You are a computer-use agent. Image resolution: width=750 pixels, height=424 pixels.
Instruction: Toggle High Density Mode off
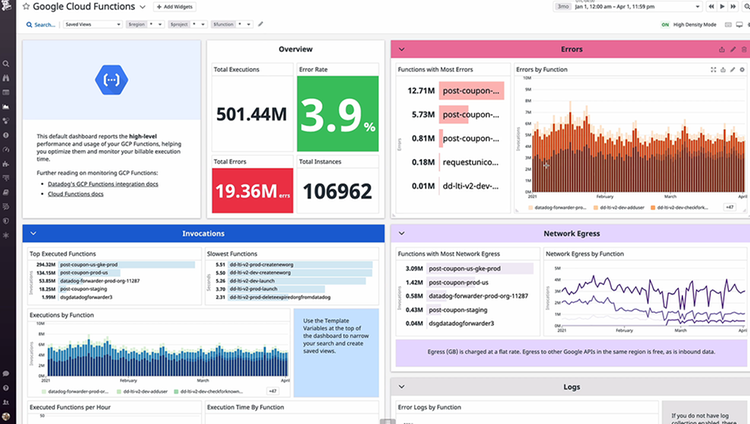665,24
